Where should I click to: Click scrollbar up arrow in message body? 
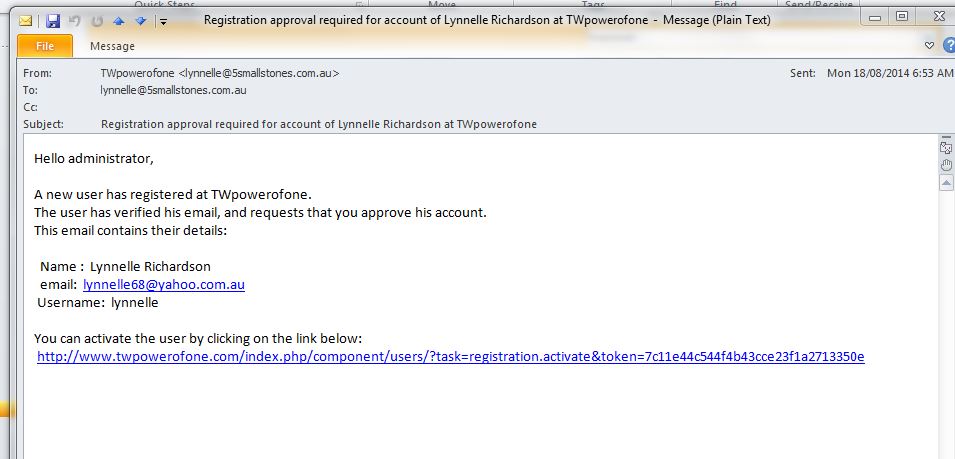tap(946, 183)
